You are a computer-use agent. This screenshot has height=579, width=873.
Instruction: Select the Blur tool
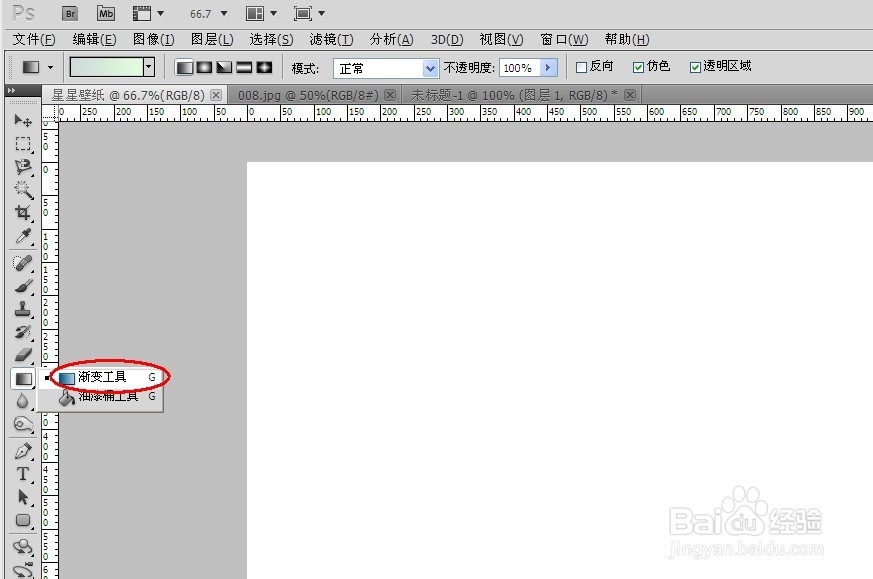coord(23,401)
